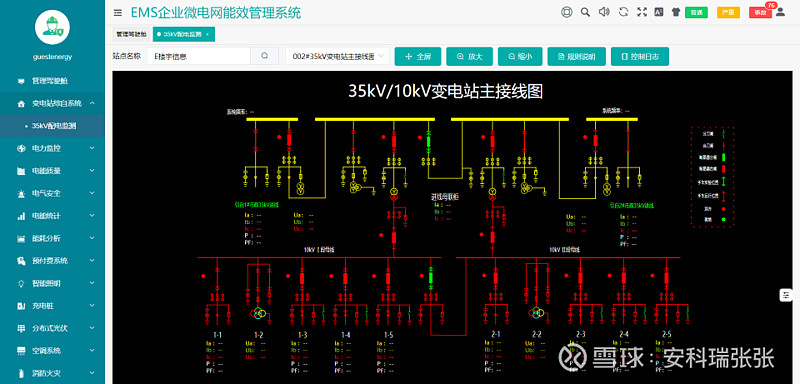Screen dimensions: 800x384
Task: Open theme skin shirt icon
Action: [676, 12]
